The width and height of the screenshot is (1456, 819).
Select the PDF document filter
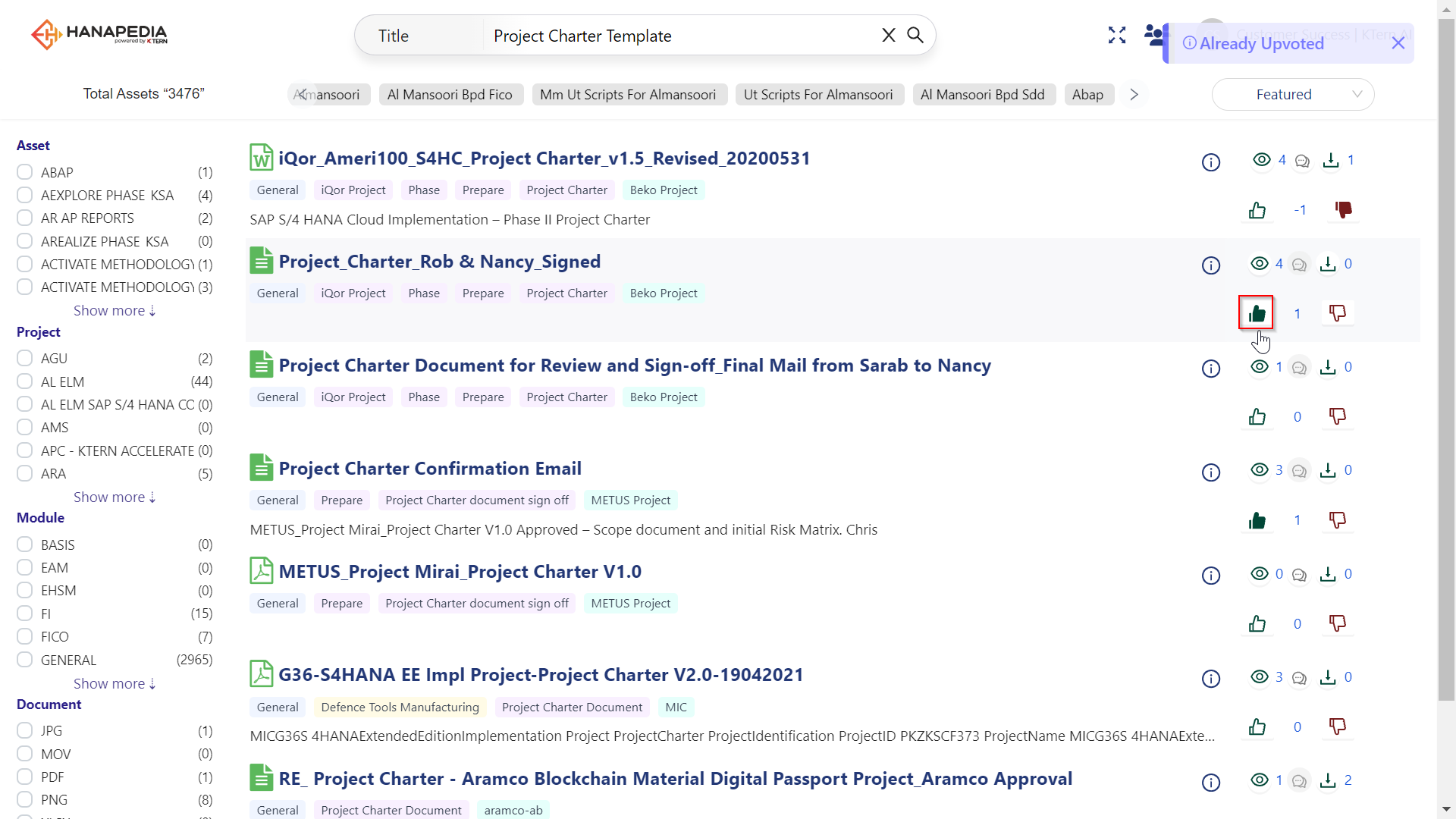(25, 777)
